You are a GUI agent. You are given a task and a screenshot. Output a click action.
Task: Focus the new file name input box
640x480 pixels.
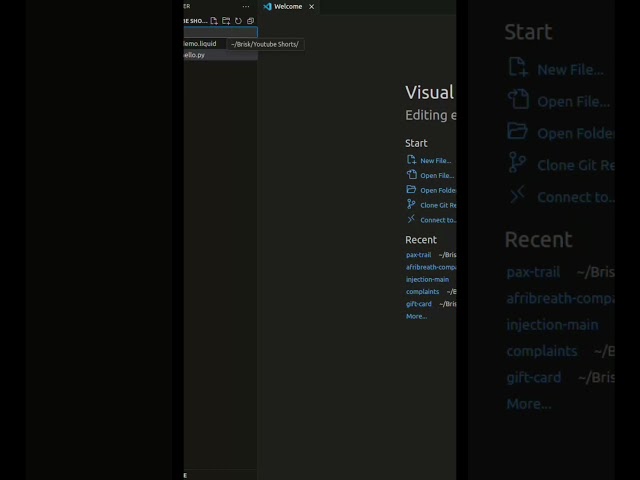coord(220,32)
